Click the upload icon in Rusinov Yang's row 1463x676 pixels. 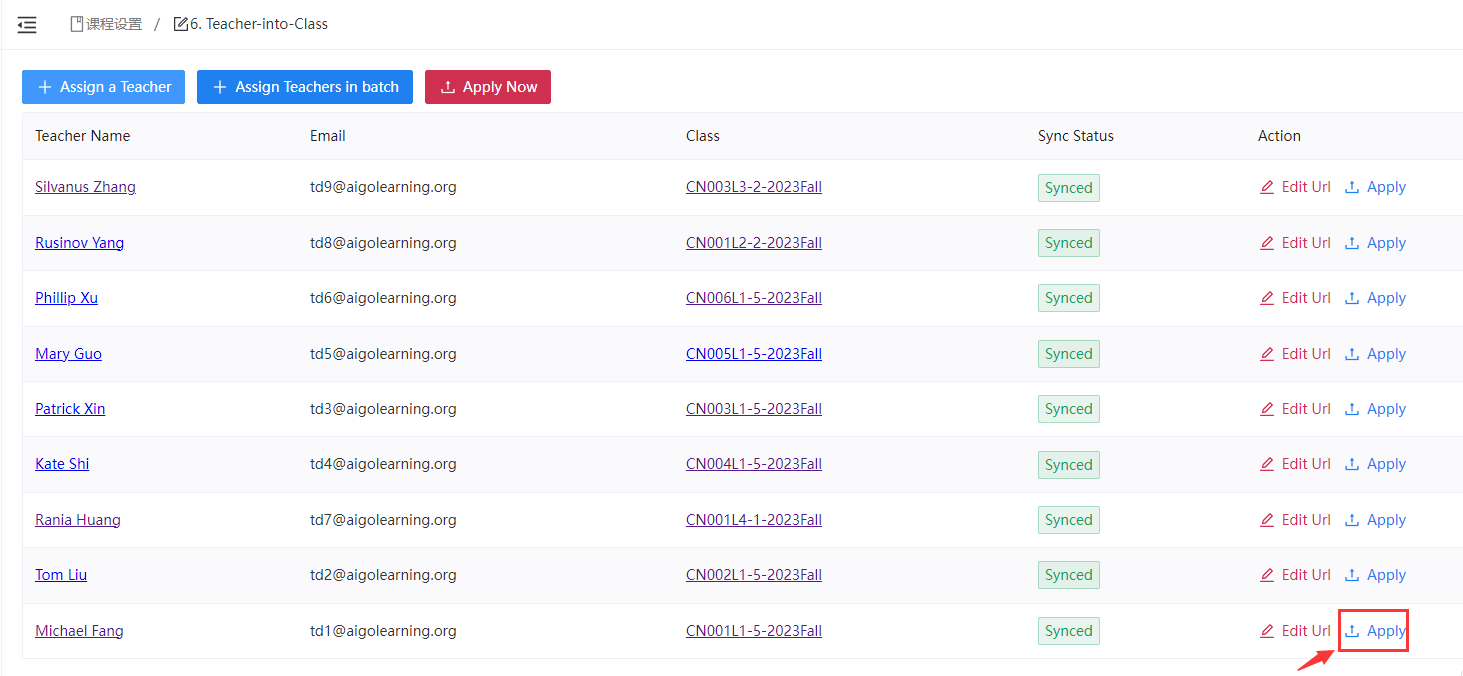1352,243
